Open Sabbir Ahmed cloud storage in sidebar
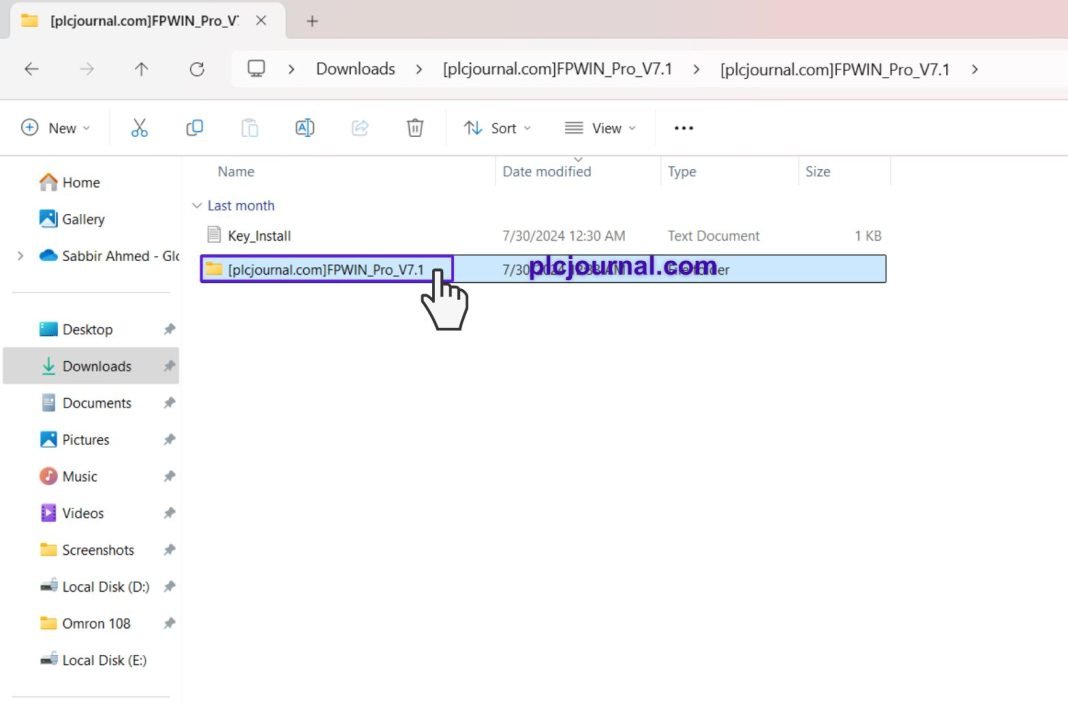1068x704 pixels. (109, 256)
